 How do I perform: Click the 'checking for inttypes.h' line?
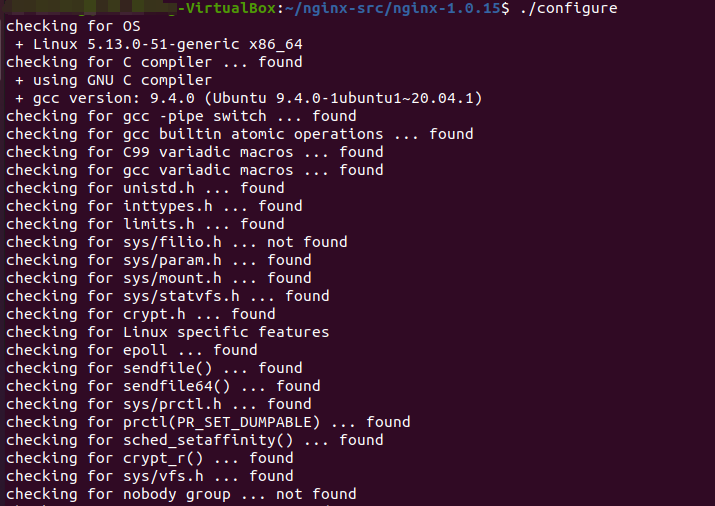click(154, 206)
